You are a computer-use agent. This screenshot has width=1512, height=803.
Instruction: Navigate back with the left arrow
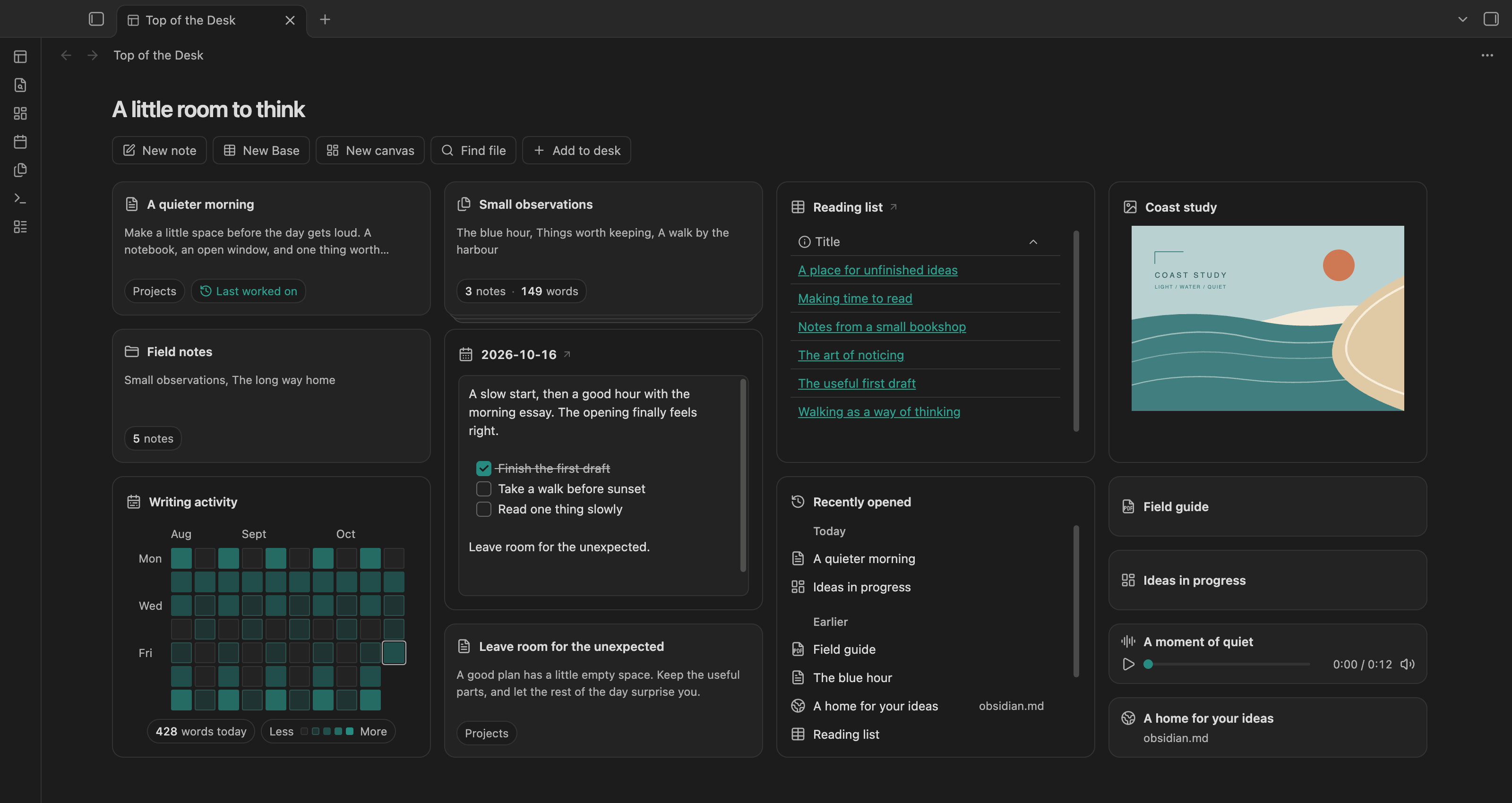[66, 55]
